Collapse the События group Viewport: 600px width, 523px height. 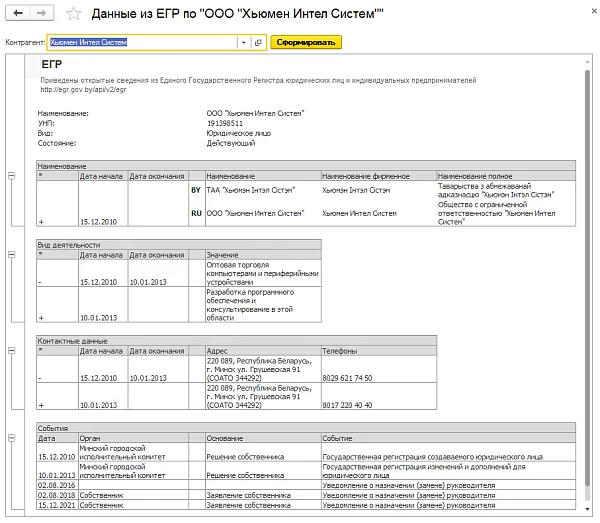[12, 438]
